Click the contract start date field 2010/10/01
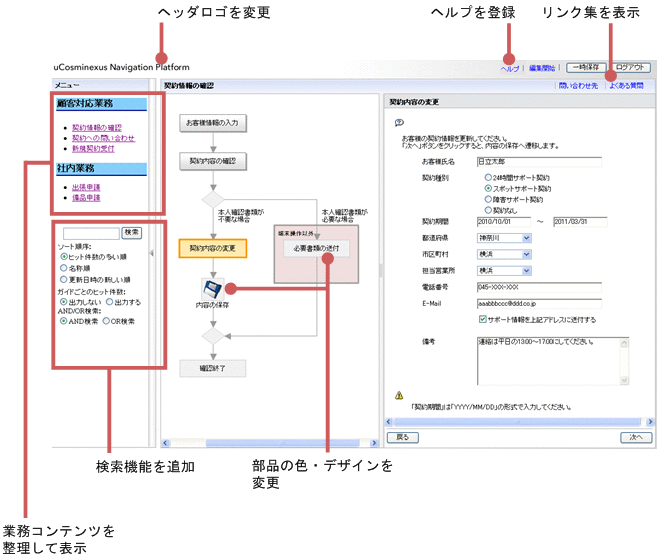The image size is (661, 560). [x=504, y=222]
